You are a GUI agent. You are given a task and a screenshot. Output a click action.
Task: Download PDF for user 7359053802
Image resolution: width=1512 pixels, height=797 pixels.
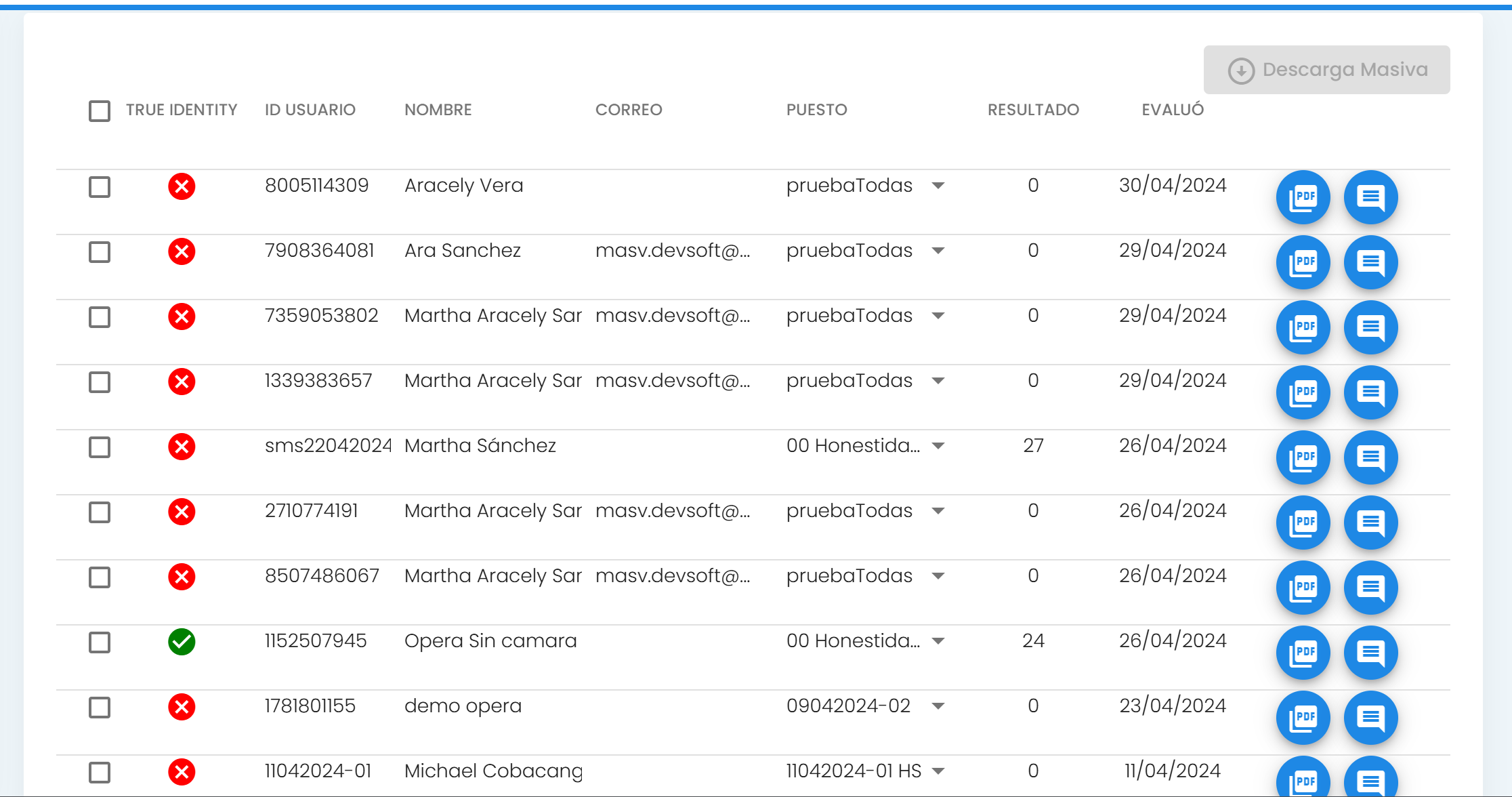click(x=1303, y=327)
